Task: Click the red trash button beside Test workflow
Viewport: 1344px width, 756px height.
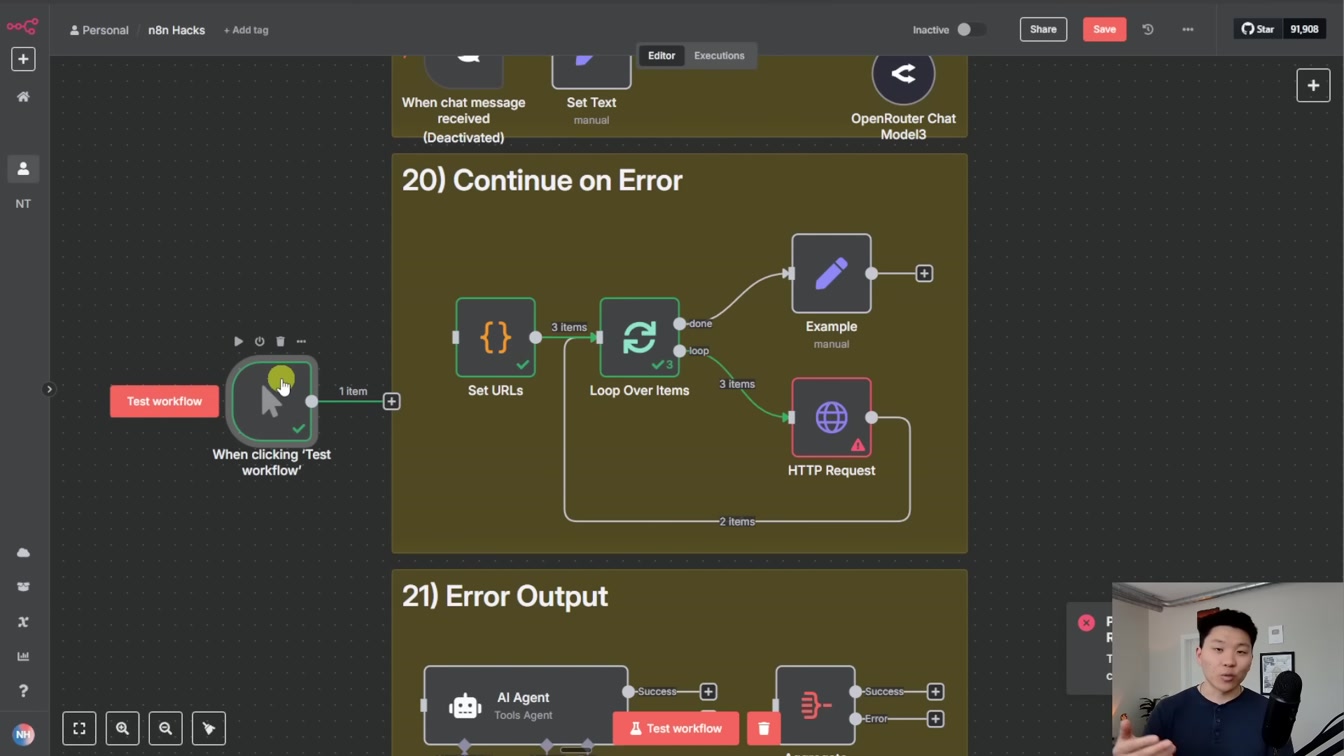Action: (x=763, y=728)
